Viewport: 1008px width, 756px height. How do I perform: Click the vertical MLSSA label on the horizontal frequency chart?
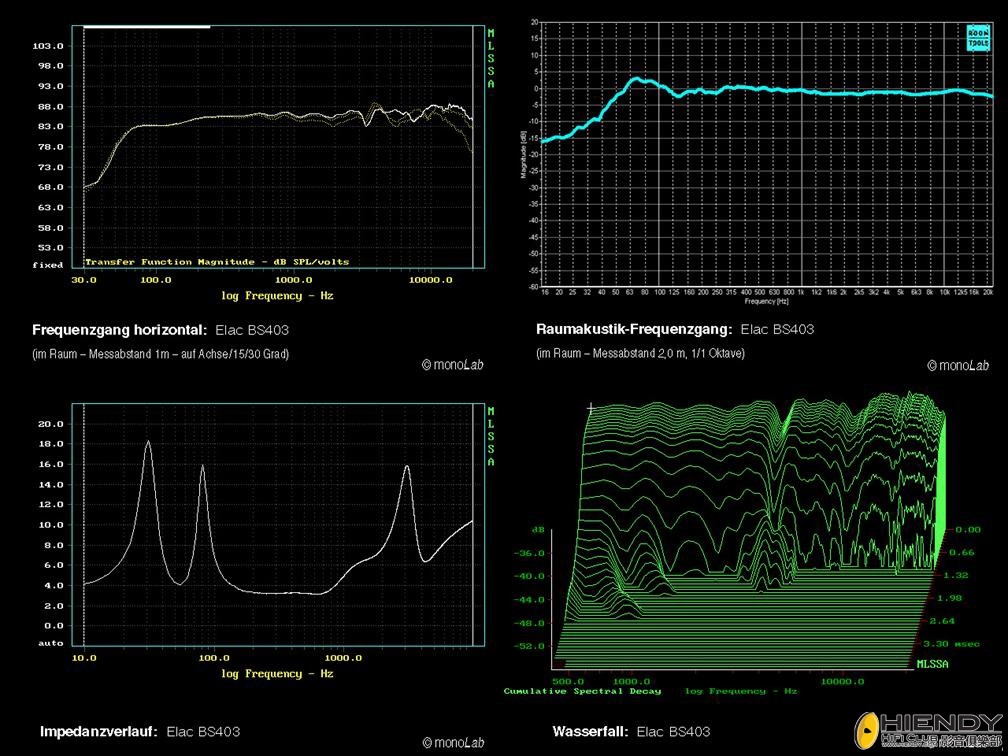pyautogui.click(x=490, y=59)
